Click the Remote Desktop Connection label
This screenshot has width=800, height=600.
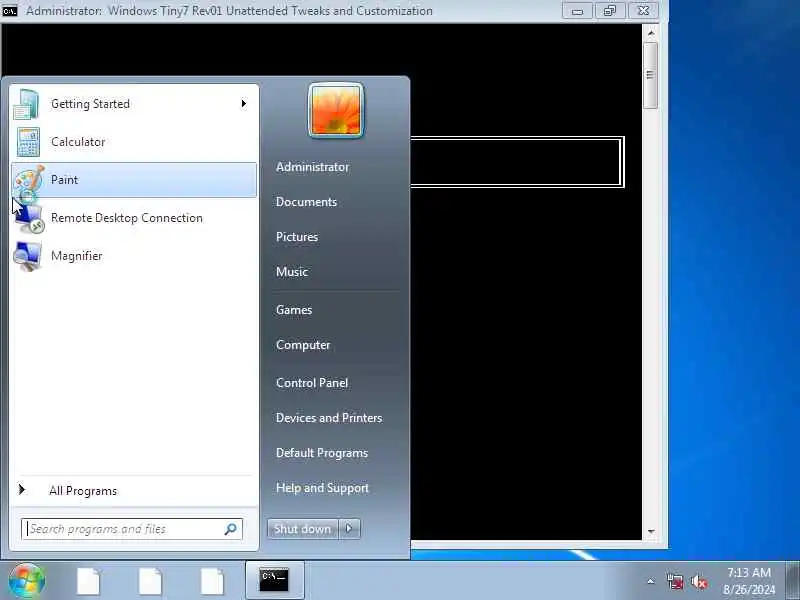pos(127,218)
